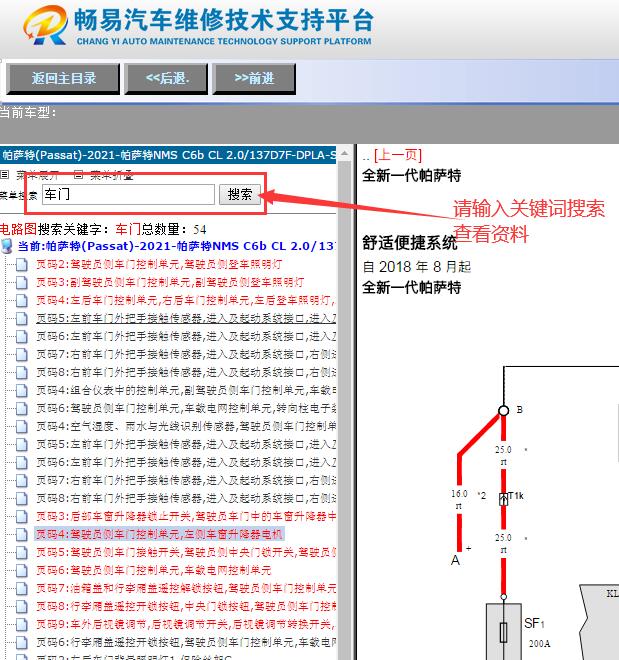Image resolution: width=619 pixels, height=660 pixels.
Task: Click the document icon of 页码5:驾驶员侧车门接触开关
Action: pyautogui.click(x=21, y=552)
